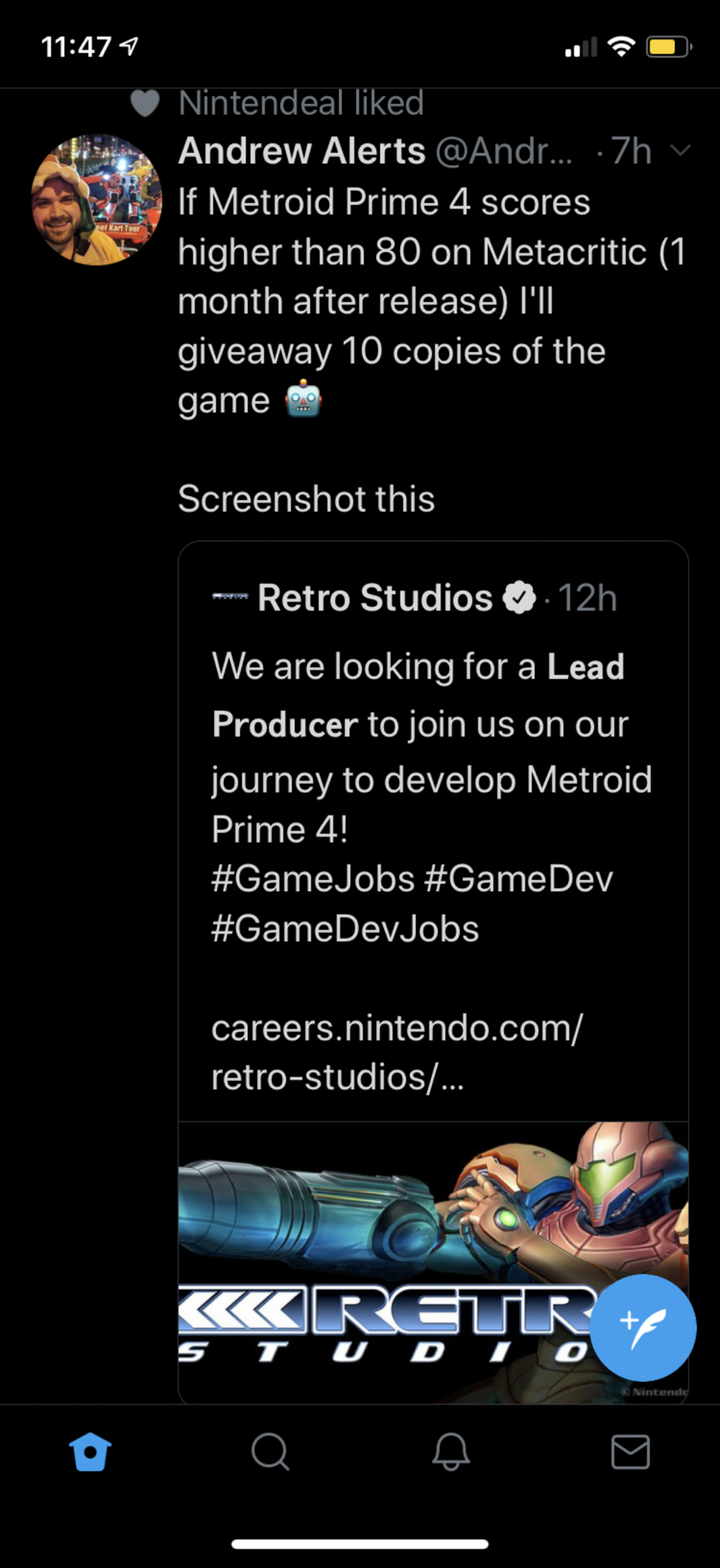Open the Notifications bell tab
The width and height of the screenshot is (720, 1568).
point(450,1452)
